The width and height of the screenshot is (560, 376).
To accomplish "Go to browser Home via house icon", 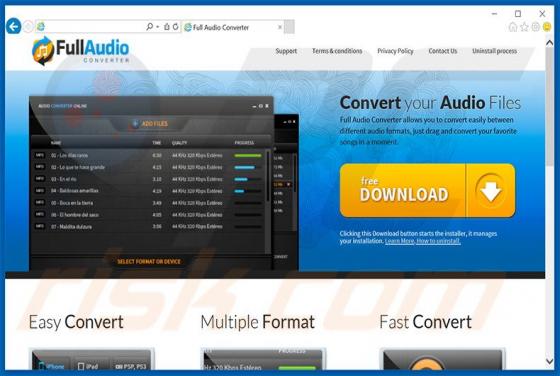I will (513, 27).
